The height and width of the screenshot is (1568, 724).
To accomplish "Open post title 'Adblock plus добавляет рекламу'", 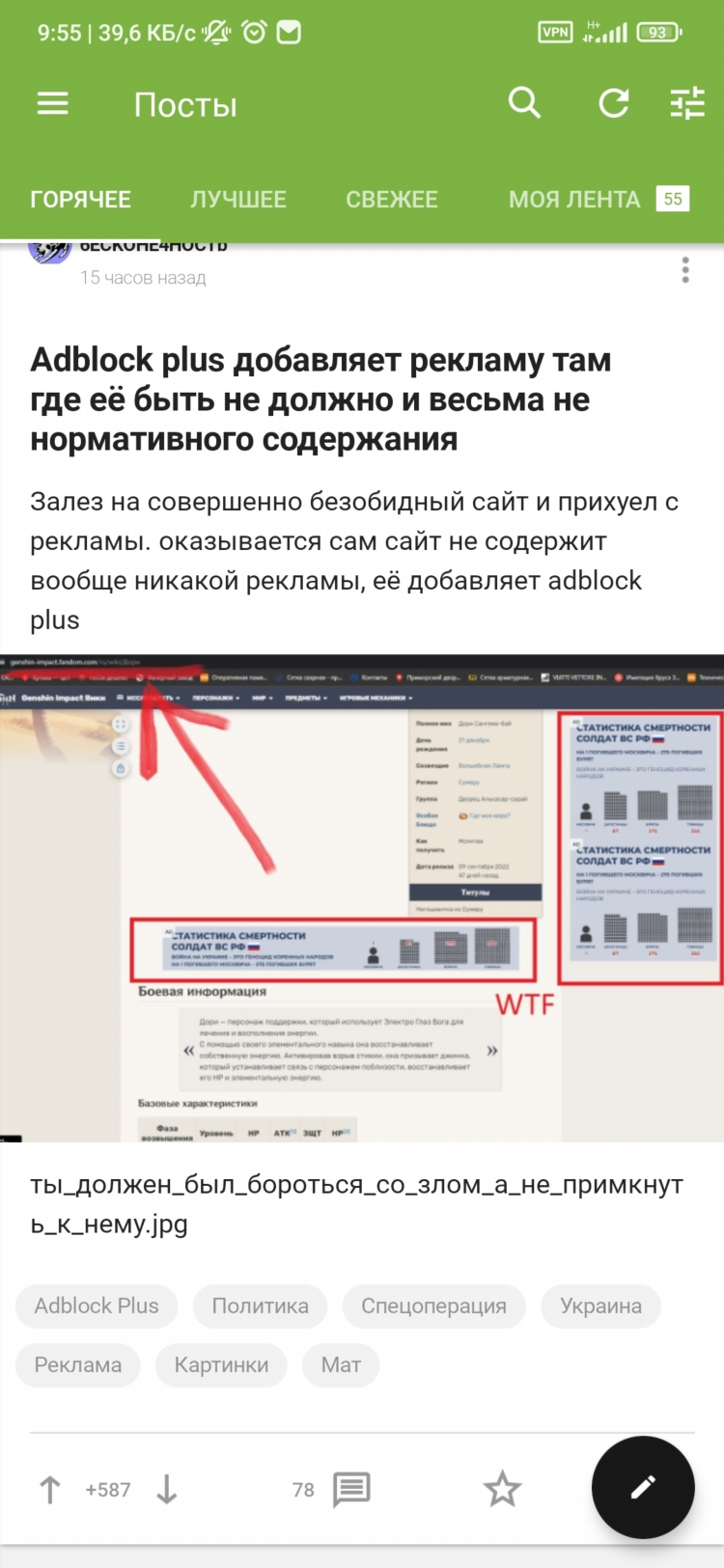I will pyautogui.click(x=320, y=399).
